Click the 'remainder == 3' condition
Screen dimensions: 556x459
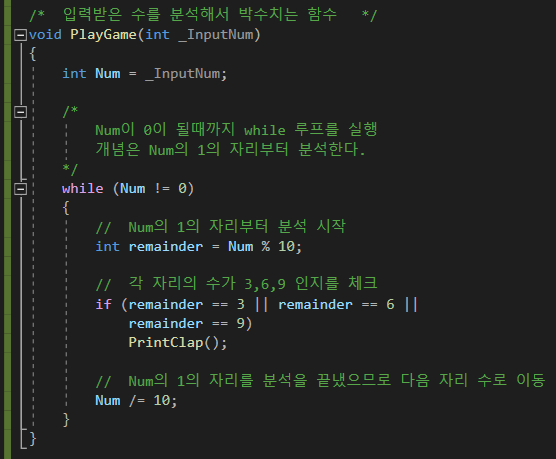point(187,304)
